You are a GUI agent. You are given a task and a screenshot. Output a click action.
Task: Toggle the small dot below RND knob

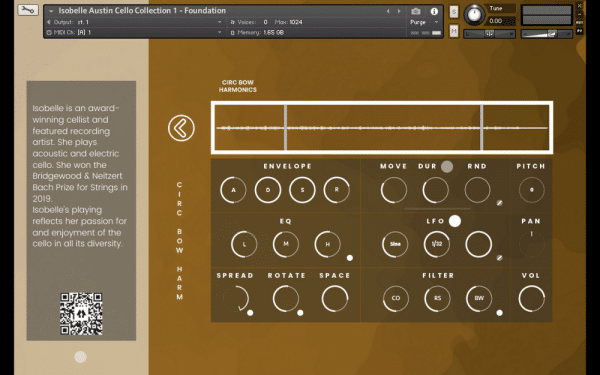tap(499, 203)
